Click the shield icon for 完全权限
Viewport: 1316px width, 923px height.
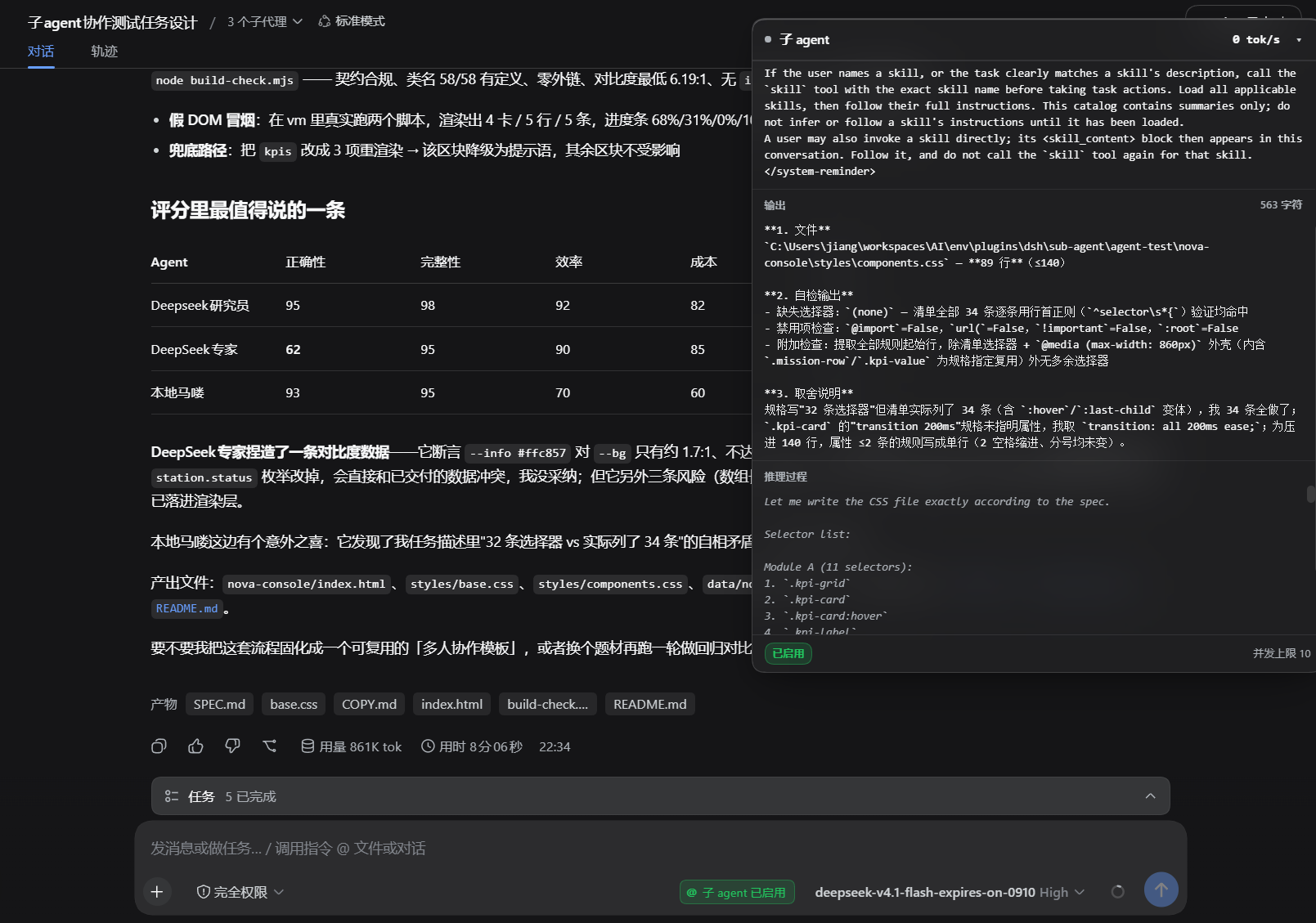click(x=204, y=892)
